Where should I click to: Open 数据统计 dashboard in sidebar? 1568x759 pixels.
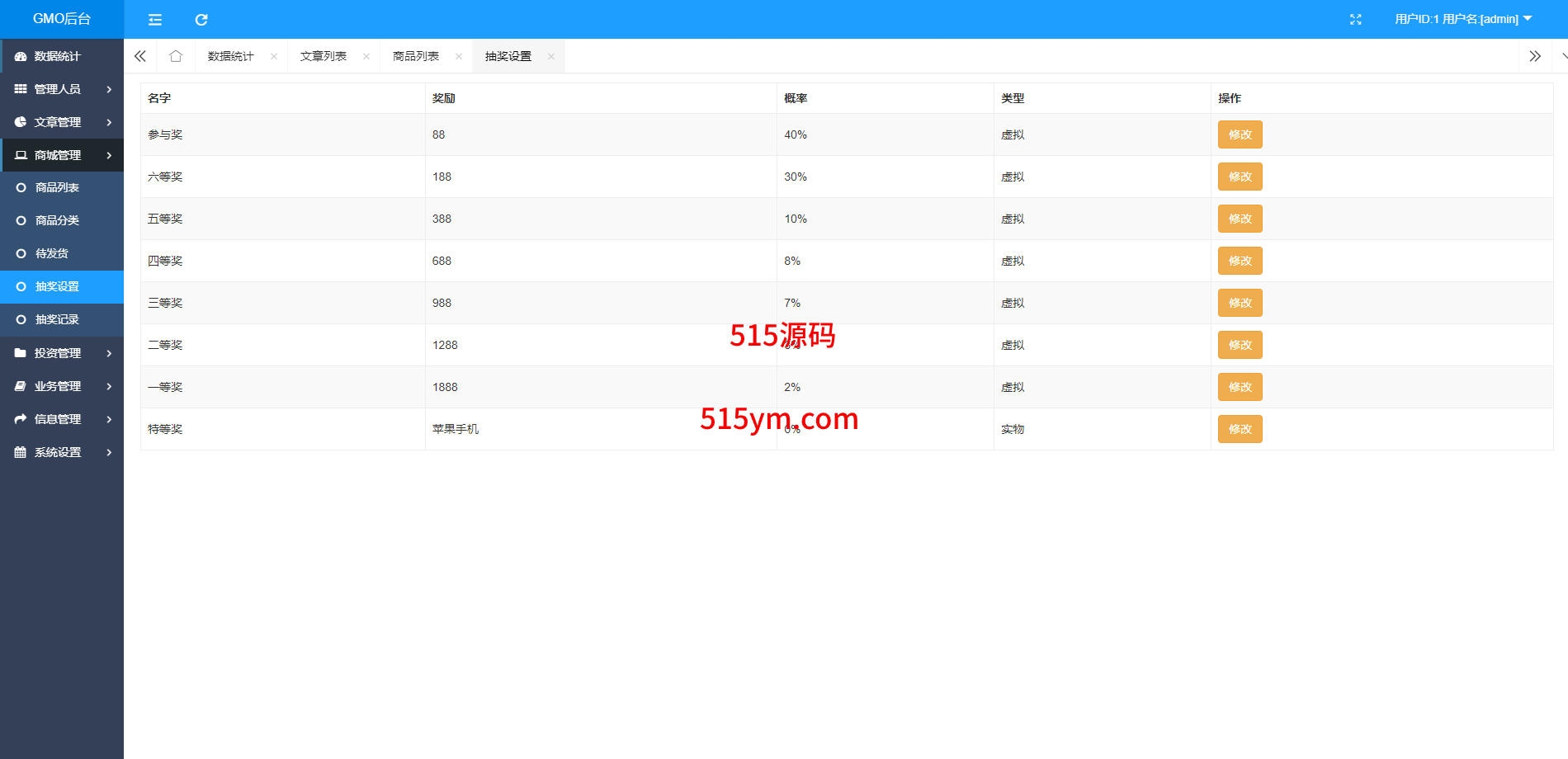57,56
